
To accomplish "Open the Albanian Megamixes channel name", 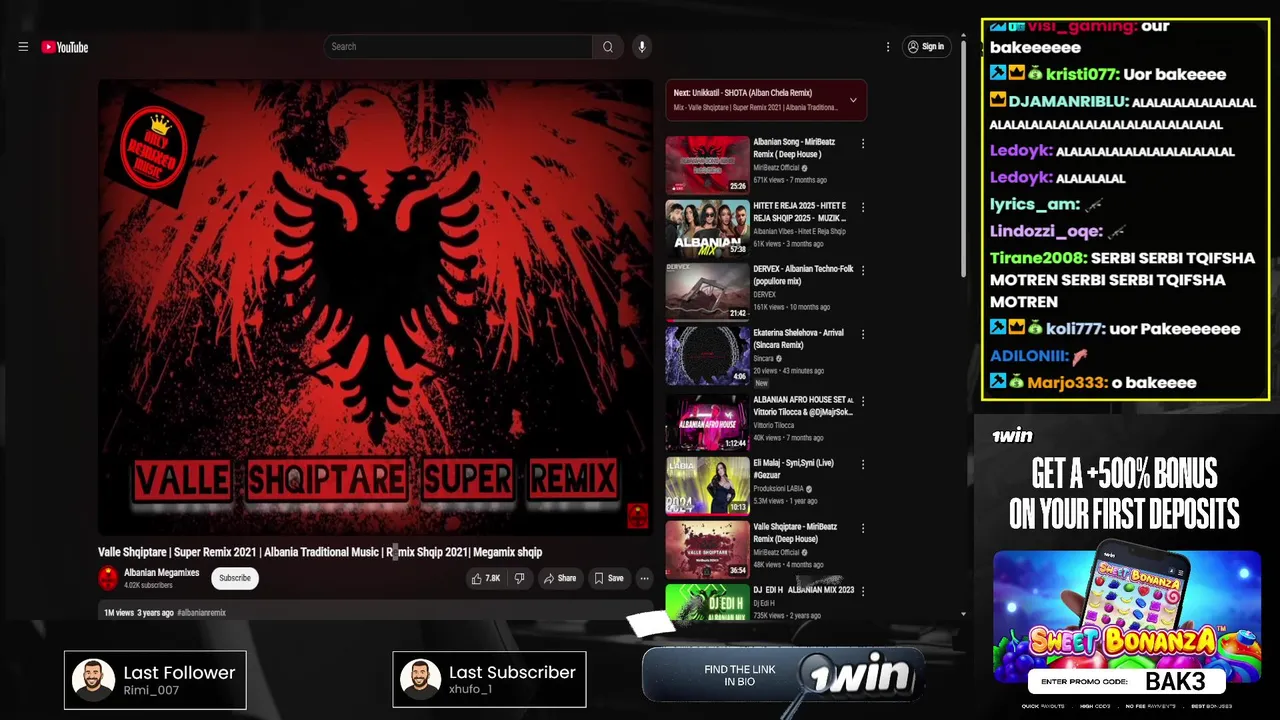I will pos(161,573).
